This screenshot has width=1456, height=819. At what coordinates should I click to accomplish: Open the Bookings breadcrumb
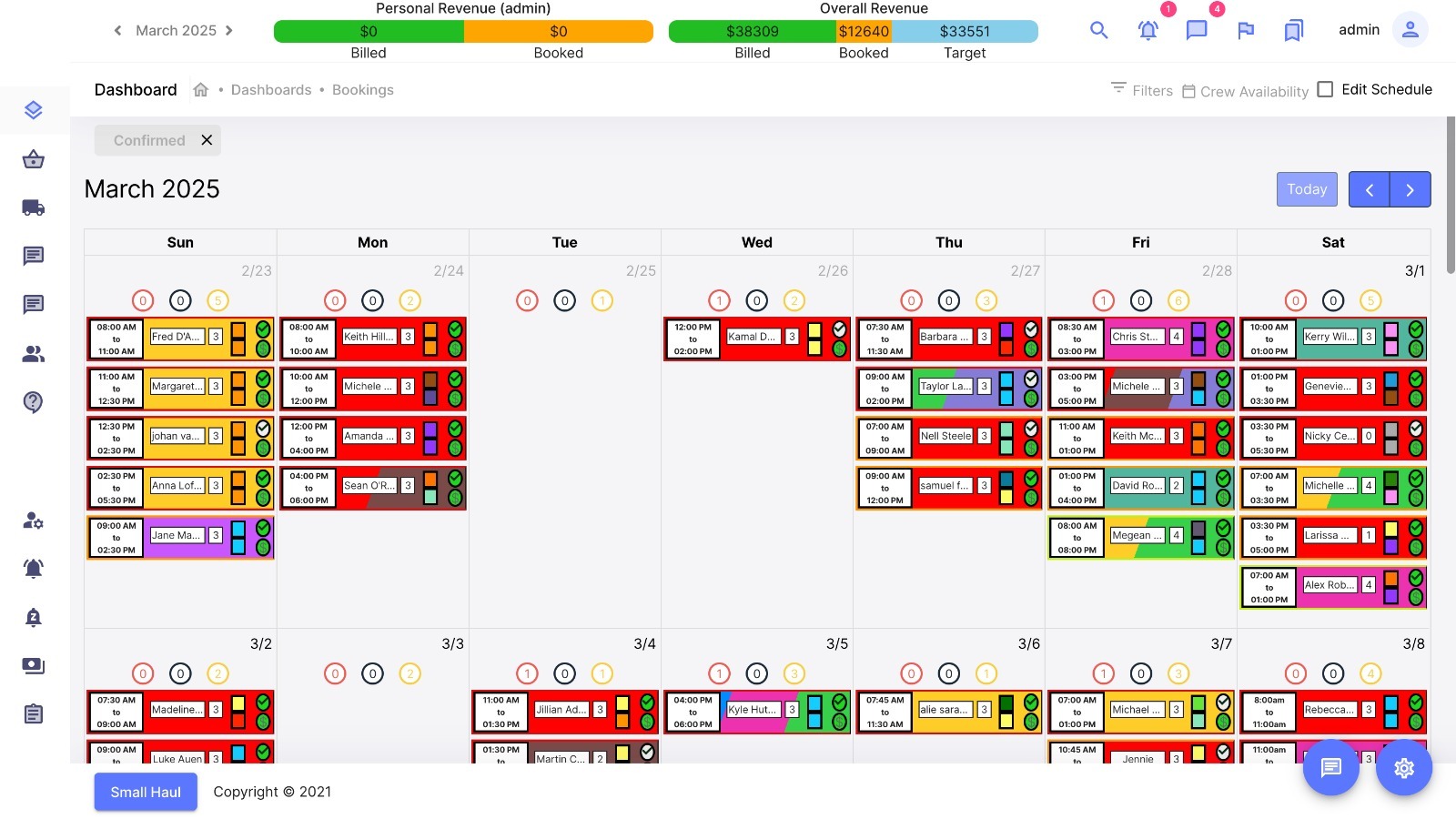[362, 90]
